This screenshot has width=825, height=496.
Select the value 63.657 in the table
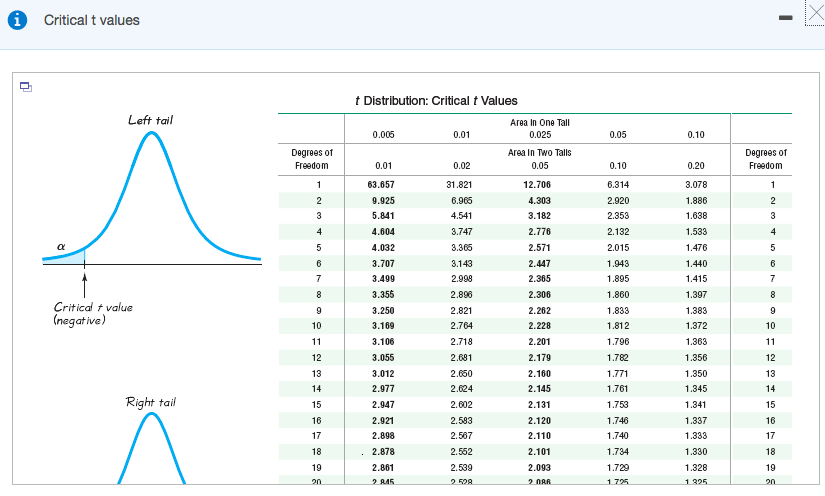pos(381,184)
